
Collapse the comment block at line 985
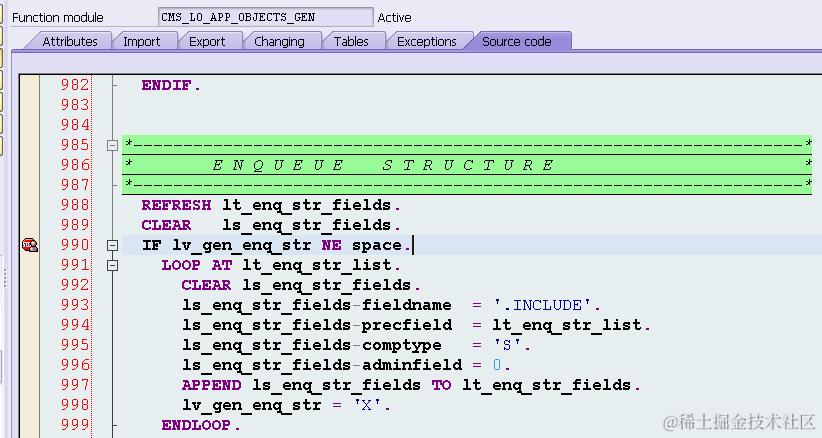112,145
